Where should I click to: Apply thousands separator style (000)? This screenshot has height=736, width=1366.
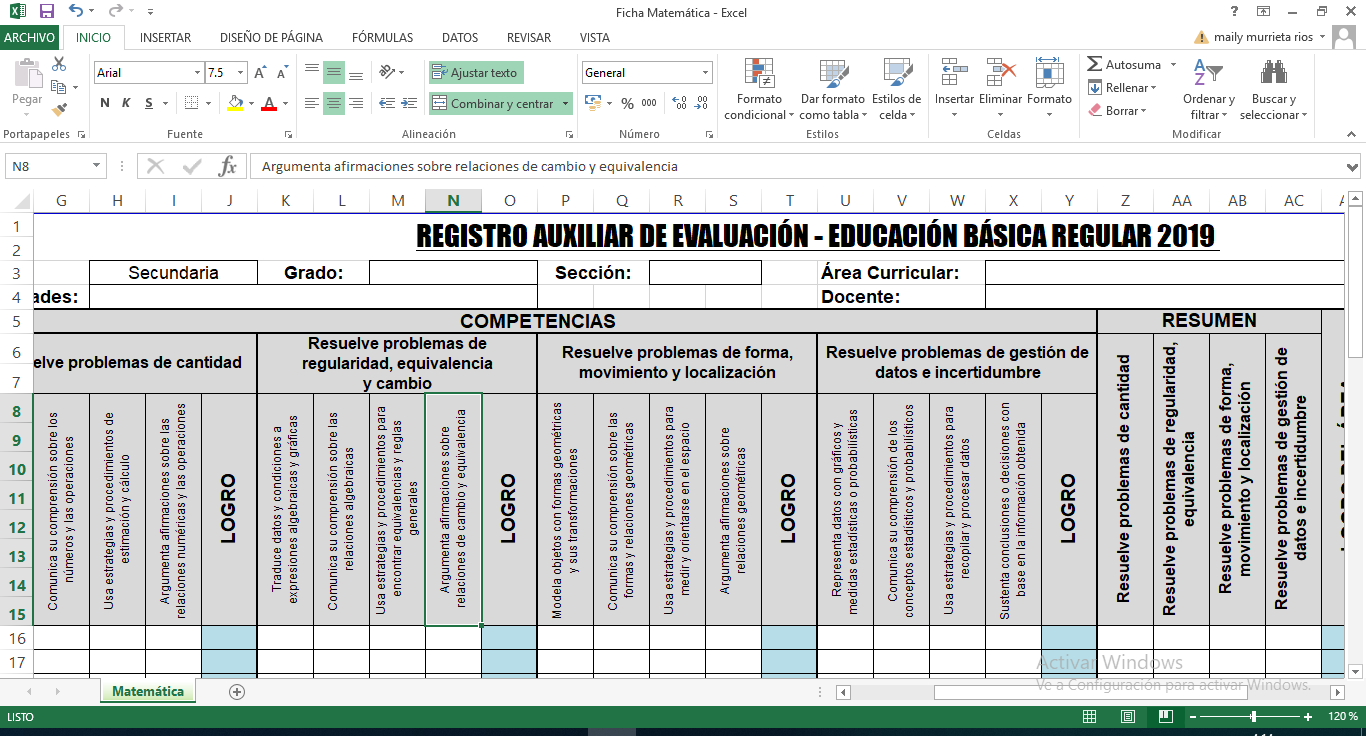tap(650, 103)
